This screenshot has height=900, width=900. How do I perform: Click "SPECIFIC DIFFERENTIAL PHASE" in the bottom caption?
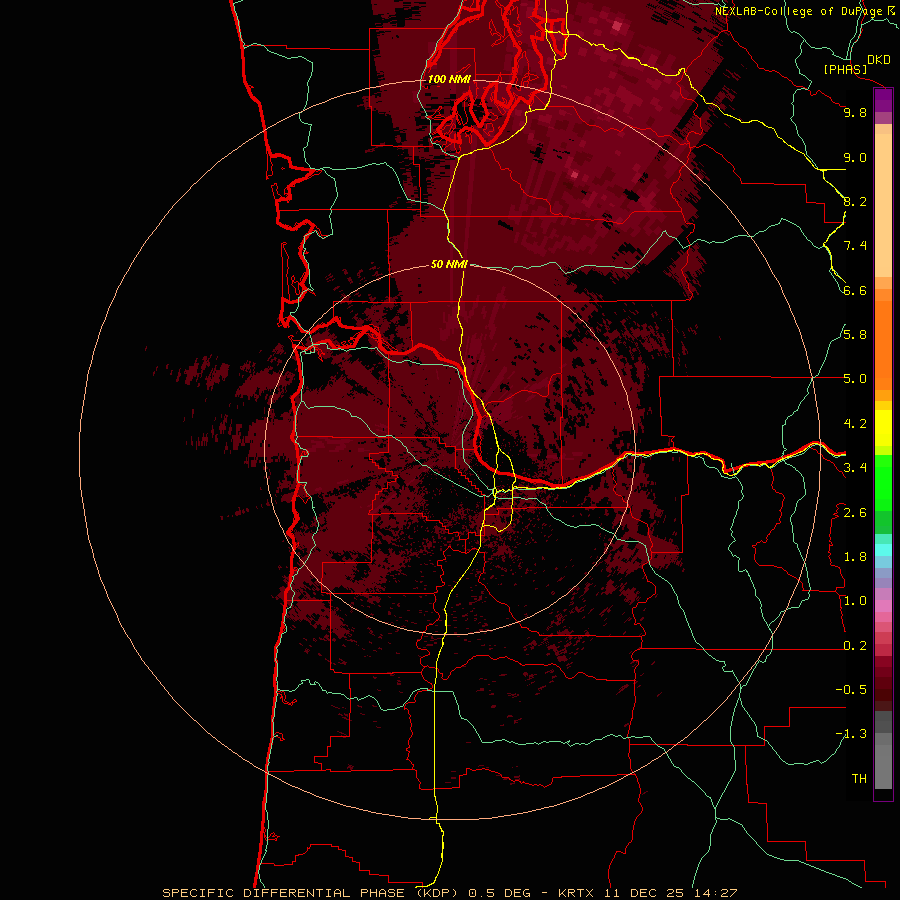[285, 893]
